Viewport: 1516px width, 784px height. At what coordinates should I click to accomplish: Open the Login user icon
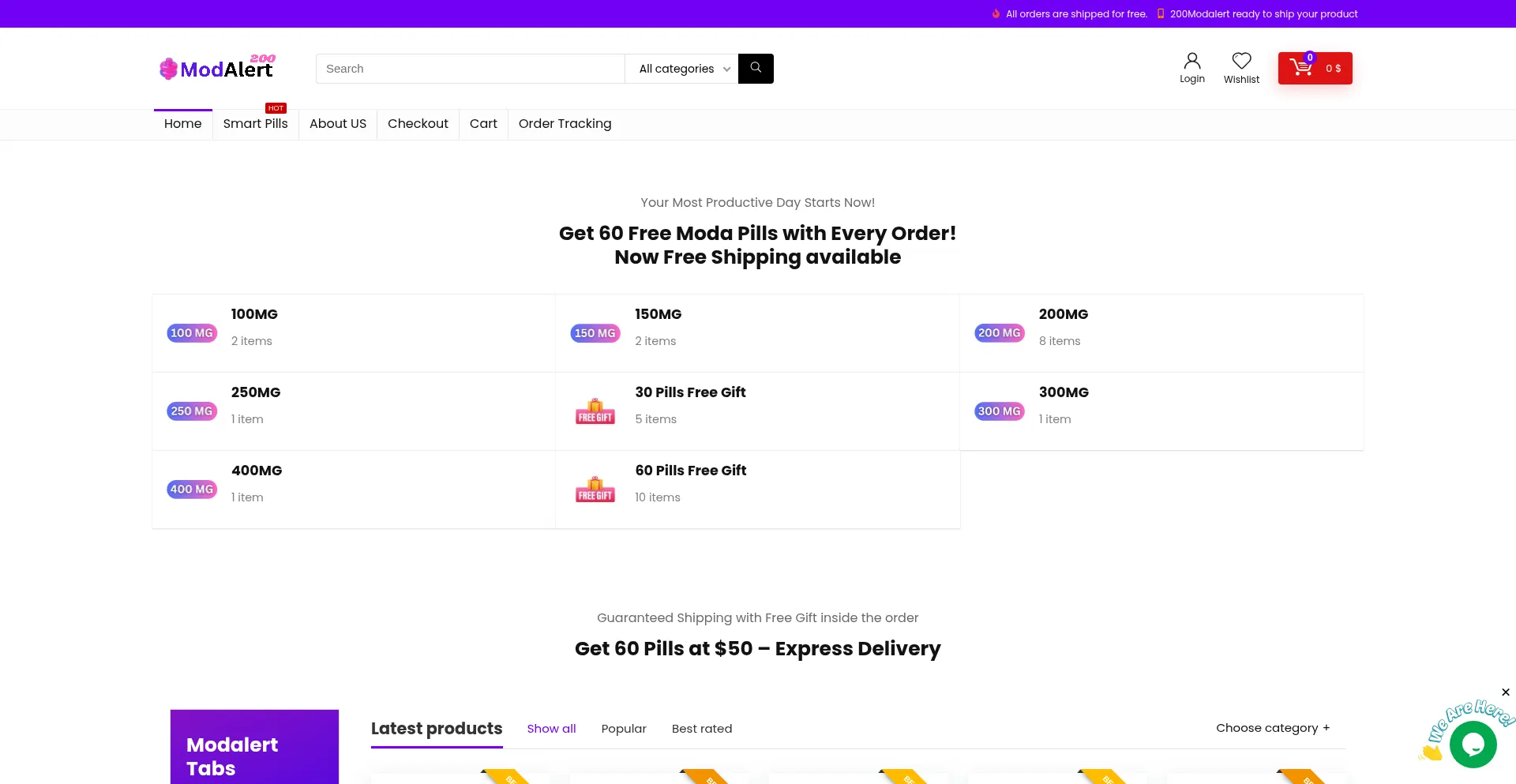1191,62
